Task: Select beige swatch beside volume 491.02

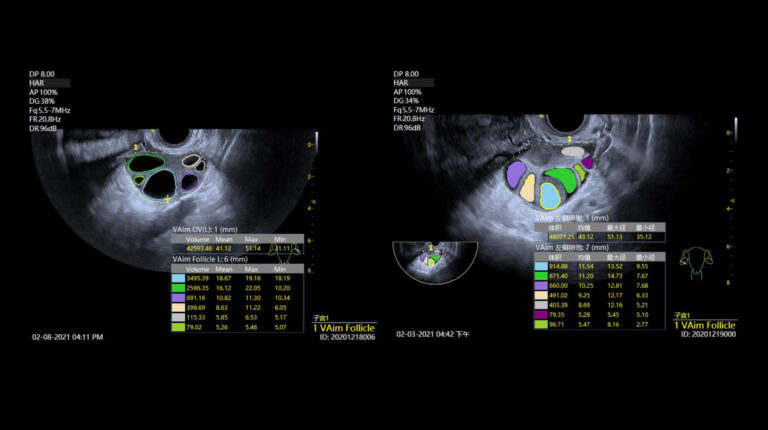Action: click(x=541, y=295)
